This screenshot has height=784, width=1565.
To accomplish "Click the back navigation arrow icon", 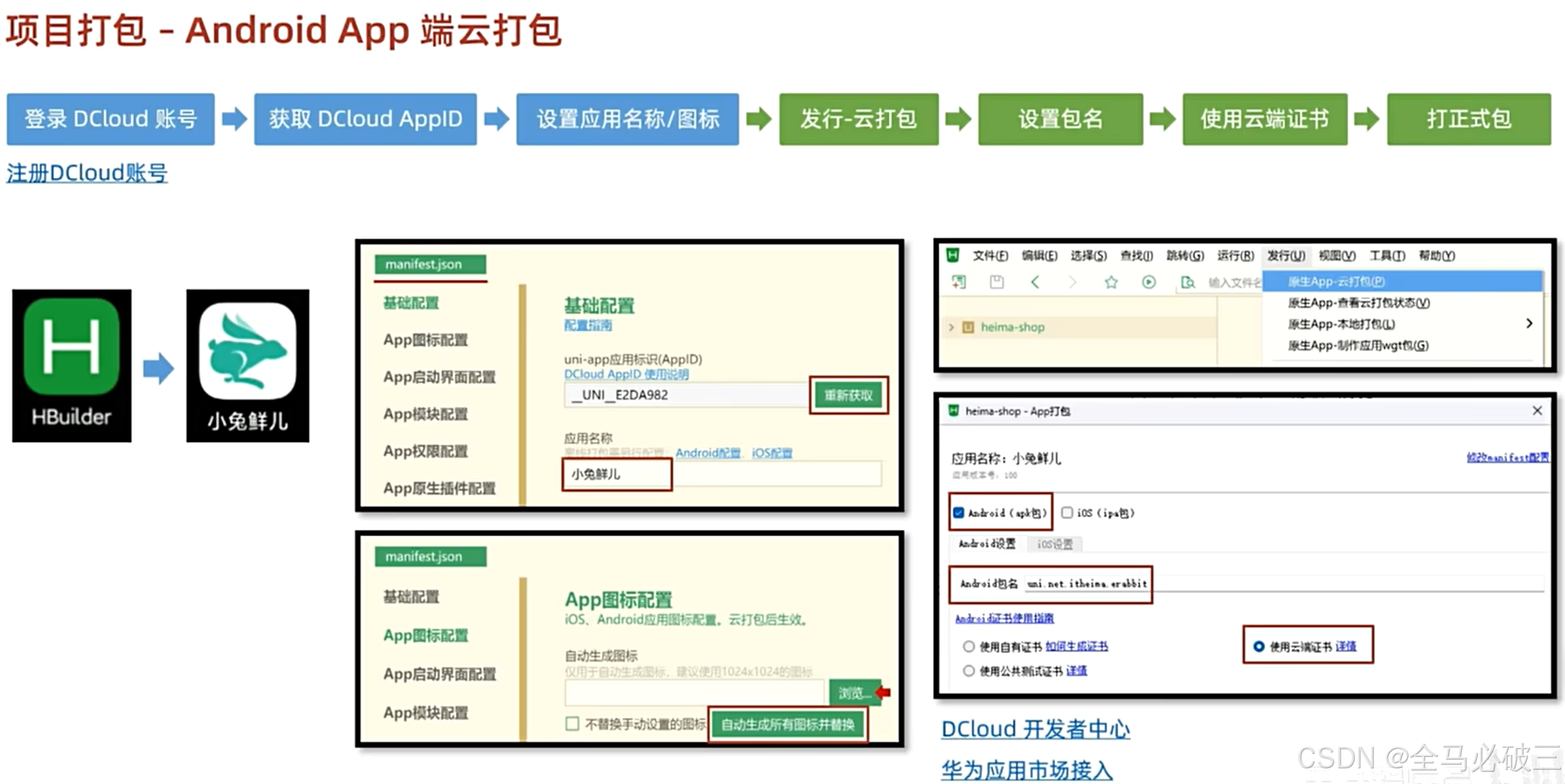I will pyautogui.click(x=1035, y=282).
